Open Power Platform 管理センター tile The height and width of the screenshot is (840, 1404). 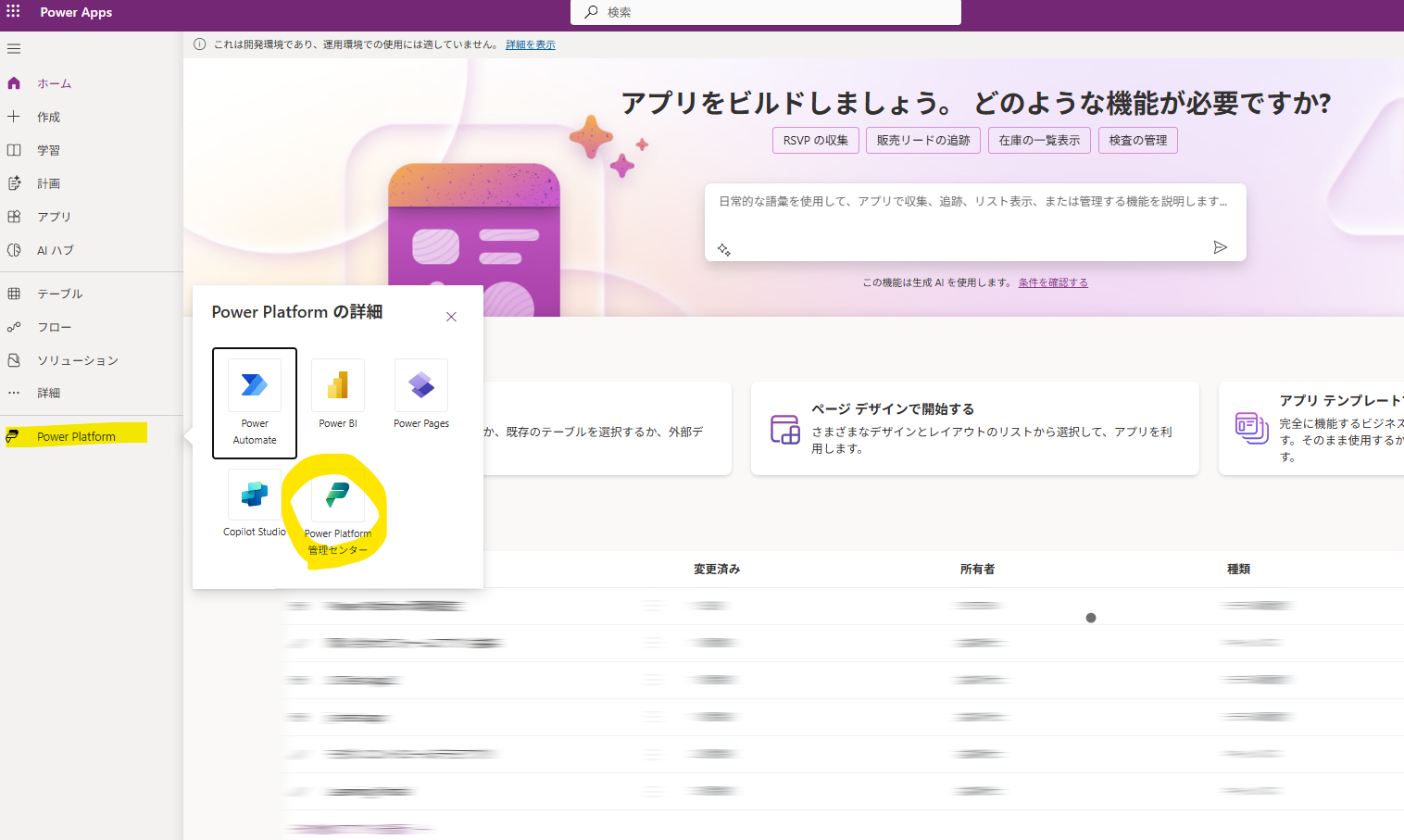(x=338, y=513)
